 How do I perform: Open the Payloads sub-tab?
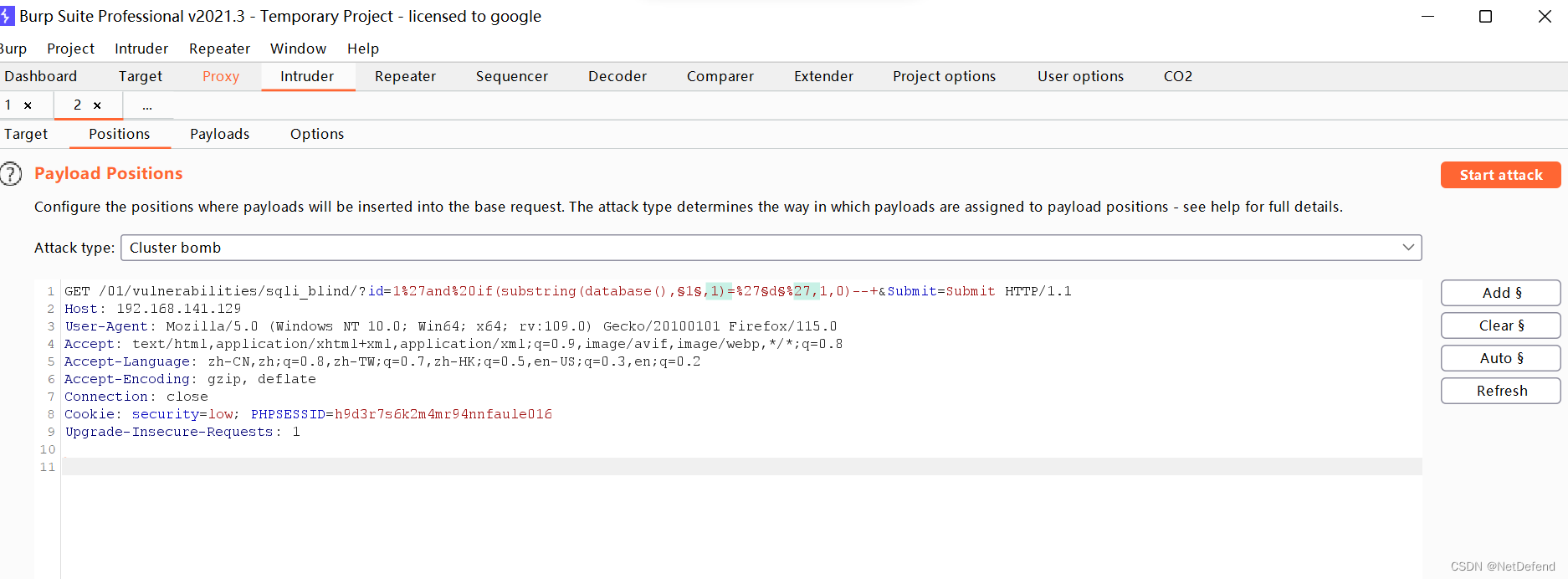(x=219, y=134)
